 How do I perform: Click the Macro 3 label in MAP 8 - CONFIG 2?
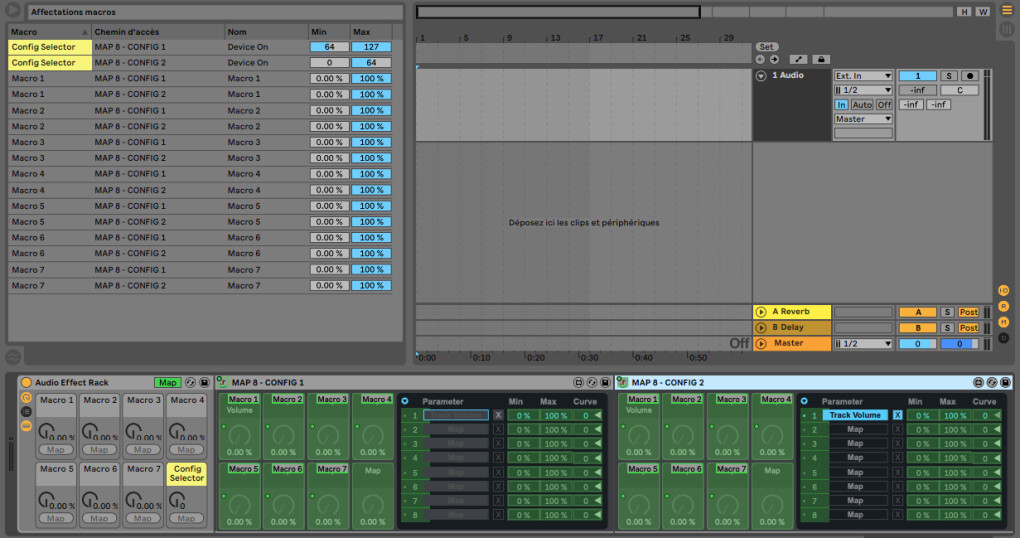click(731, 399)
